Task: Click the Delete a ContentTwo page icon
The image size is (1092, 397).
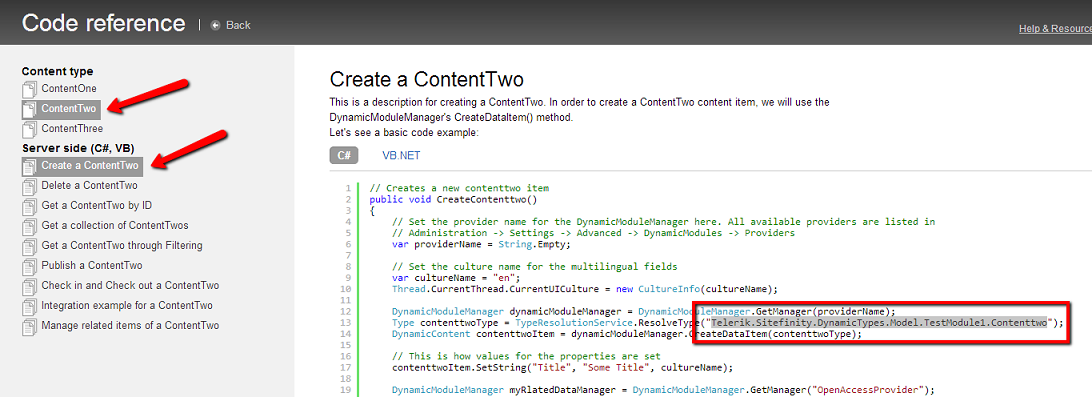Action: (x=29, y=186)
